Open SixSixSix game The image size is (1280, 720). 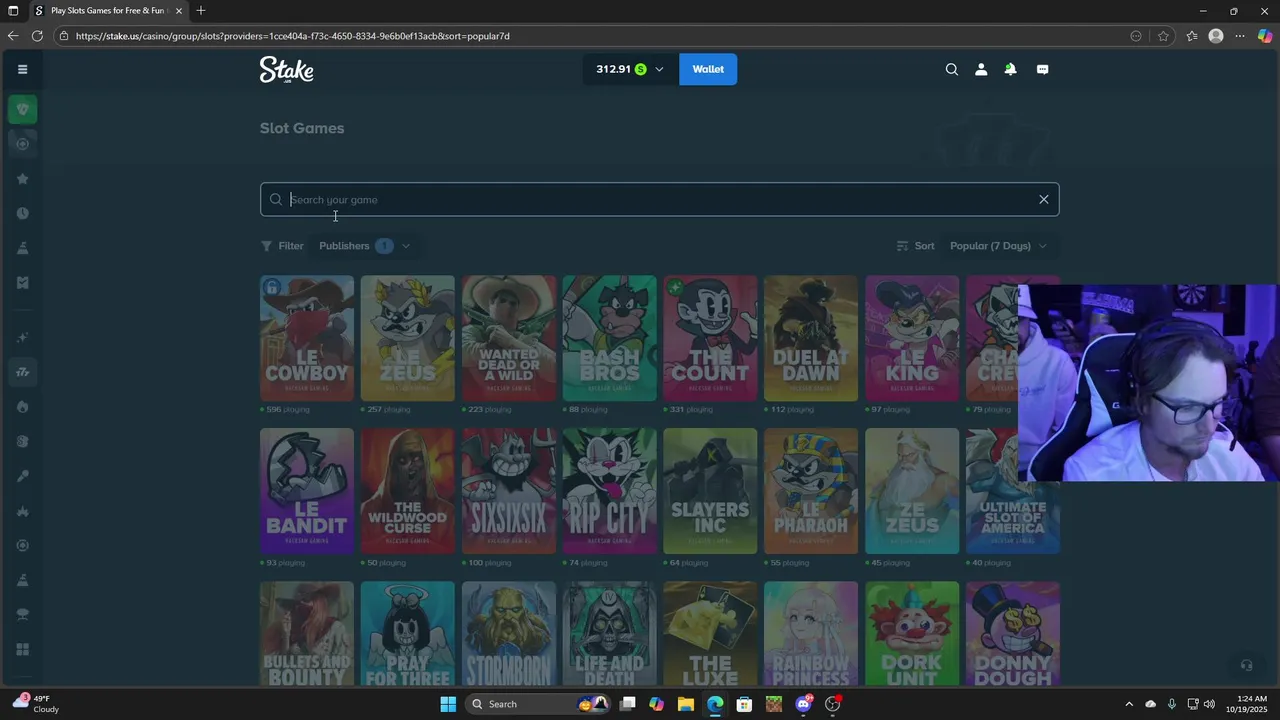point(509,491)
